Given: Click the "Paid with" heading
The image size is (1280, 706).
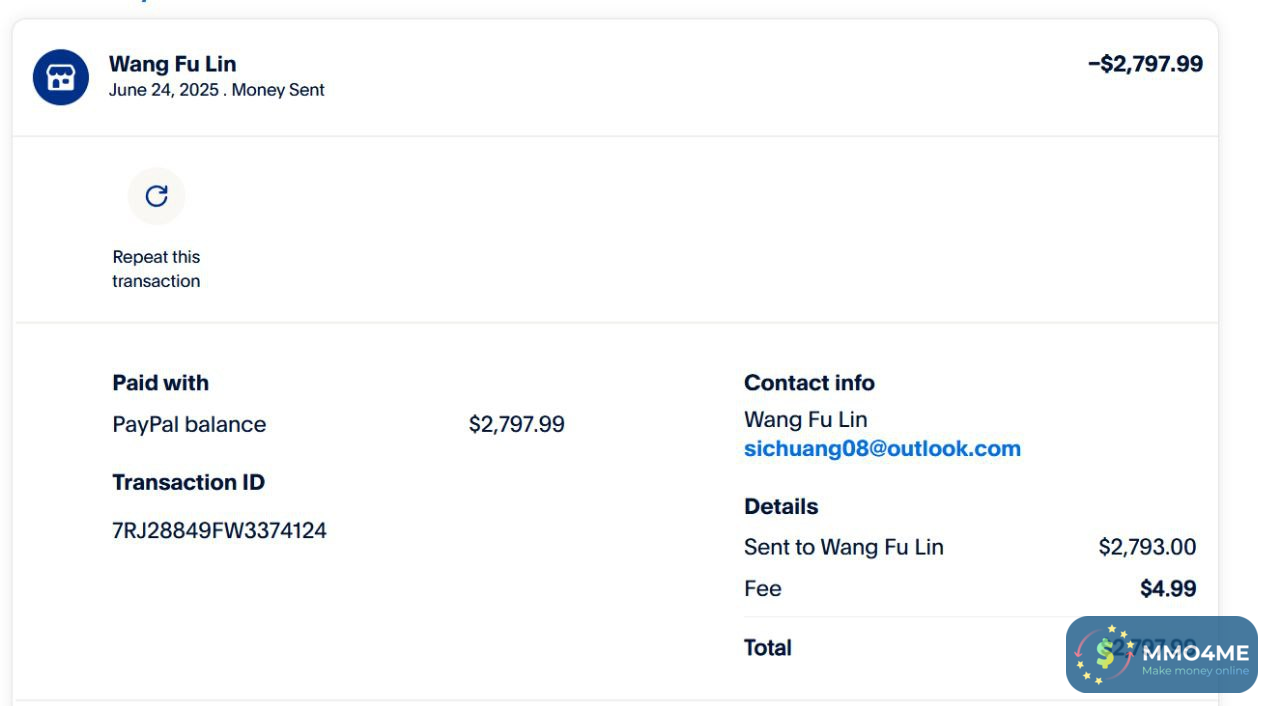Looking at the screenshot, I should (160, 383).
